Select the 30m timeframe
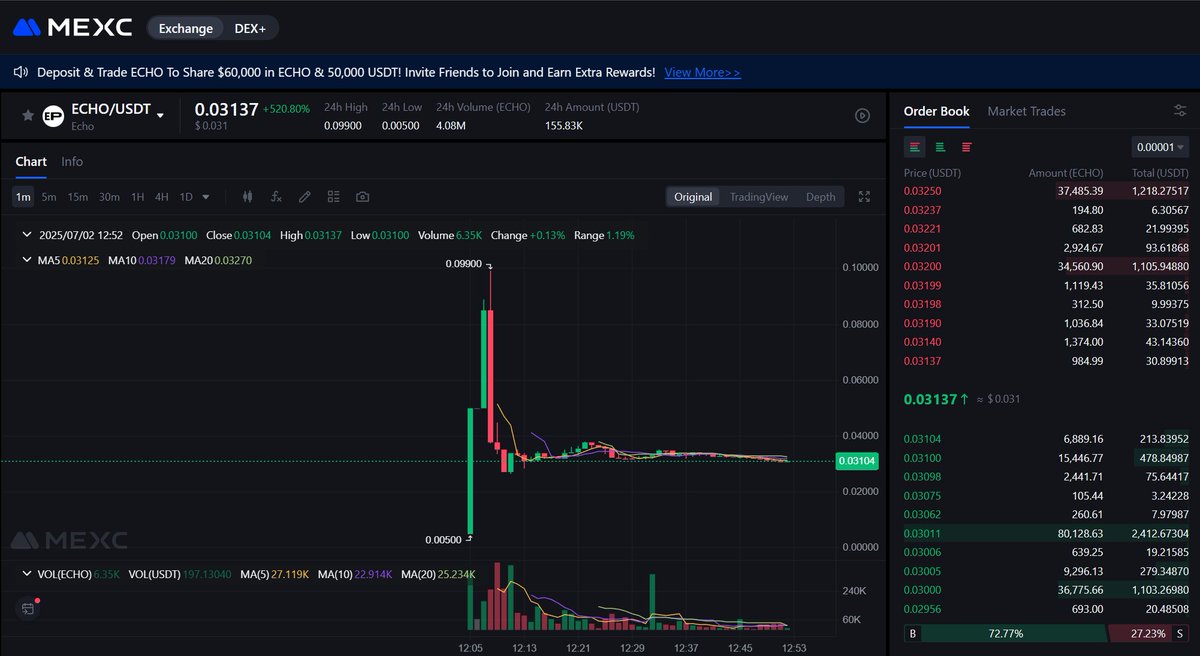 click(110, 197)
